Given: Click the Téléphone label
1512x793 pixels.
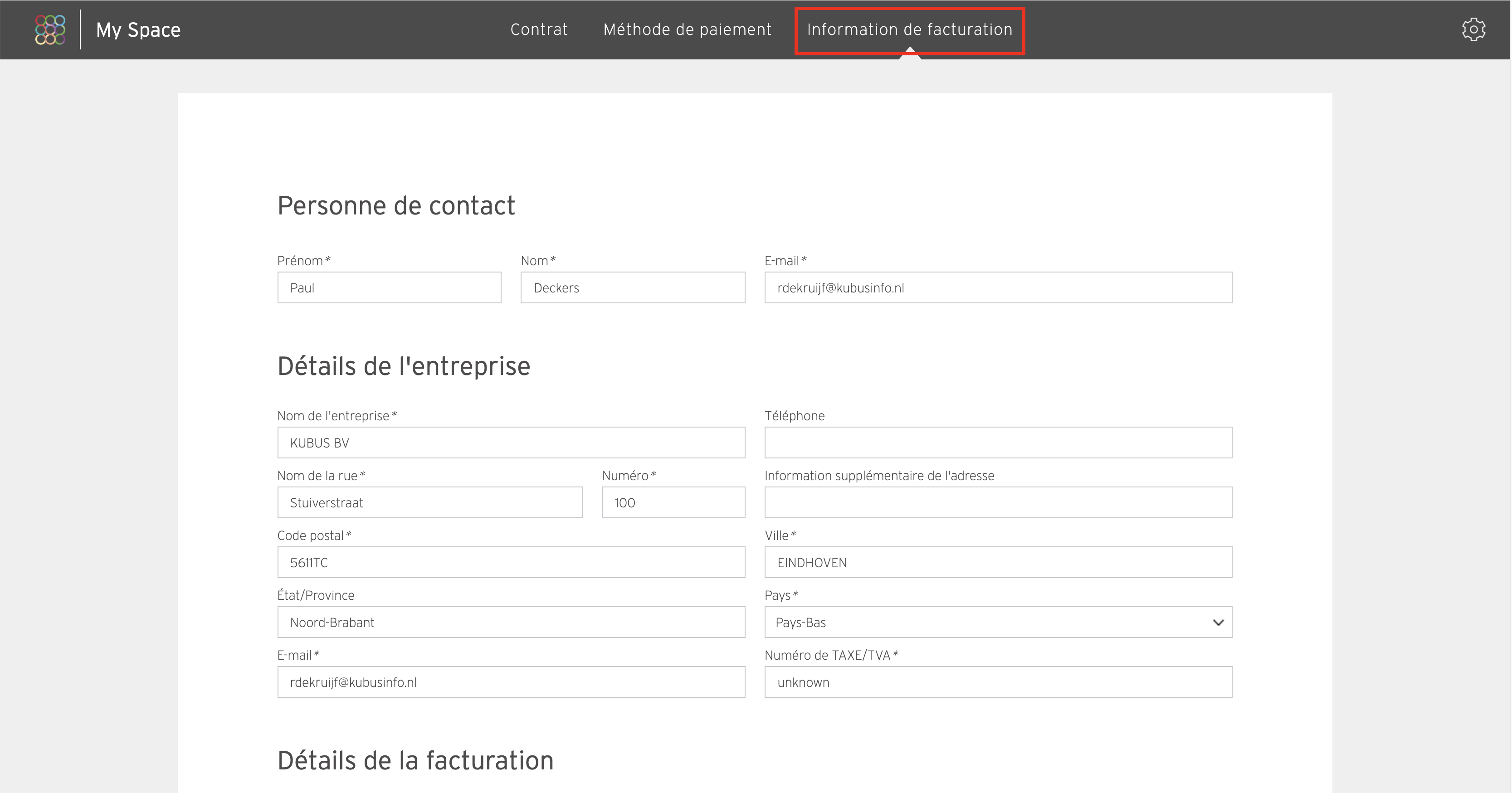Looking at the screenshot, I should (x=795, y=416).
